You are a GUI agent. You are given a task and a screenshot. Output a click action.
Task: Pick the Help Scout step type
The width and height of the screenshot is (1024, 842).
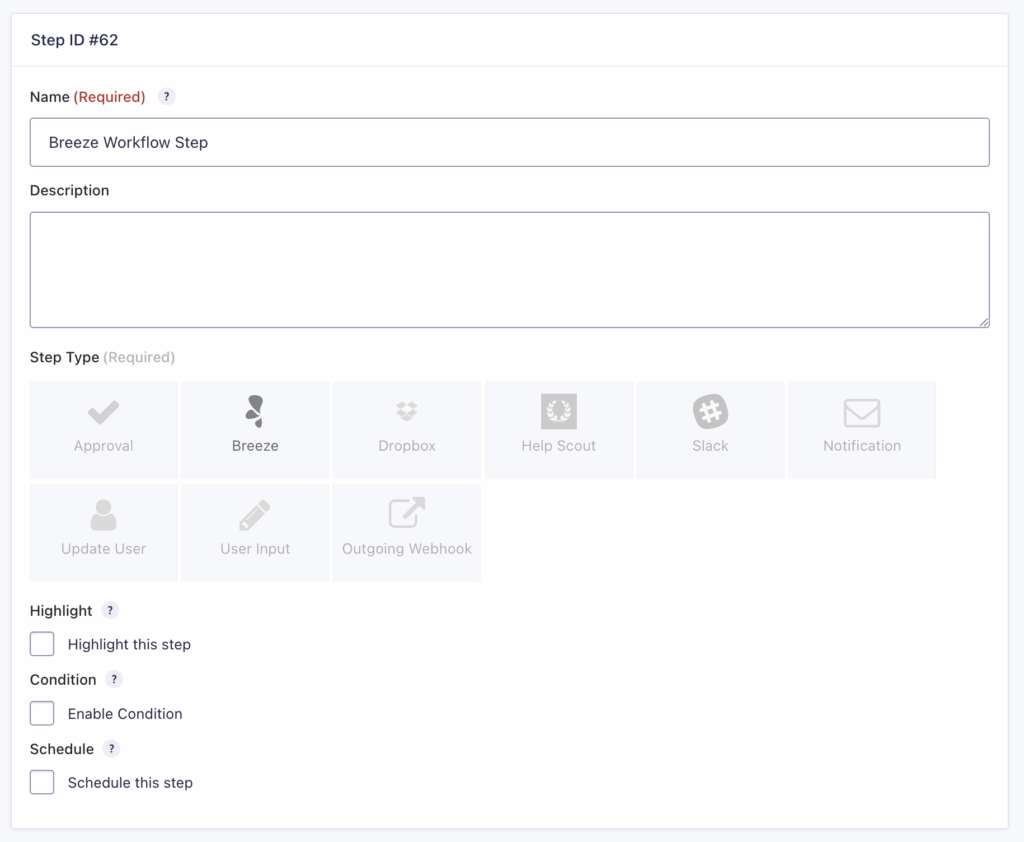558,429
